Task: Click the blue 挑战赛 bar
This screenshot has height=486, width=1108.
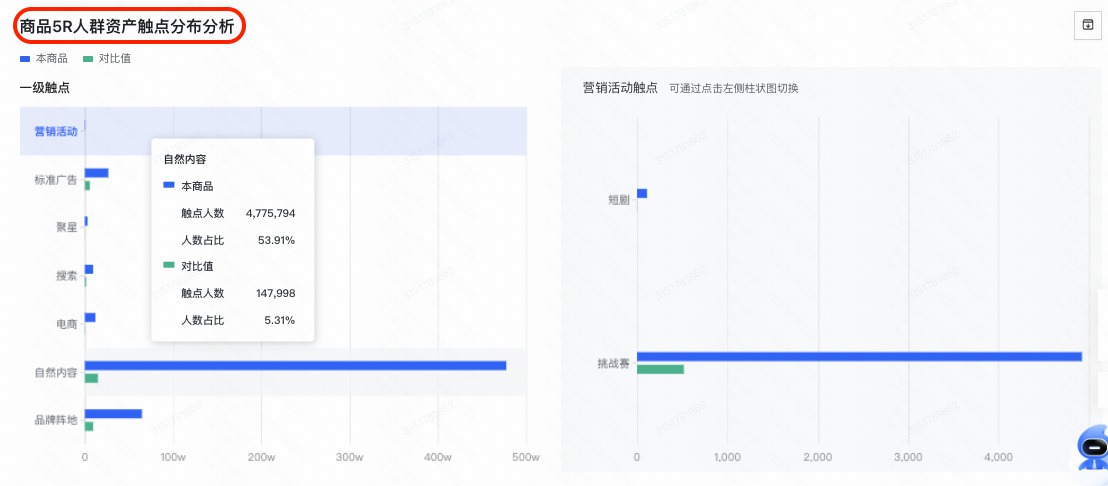Action: [859, 356]
